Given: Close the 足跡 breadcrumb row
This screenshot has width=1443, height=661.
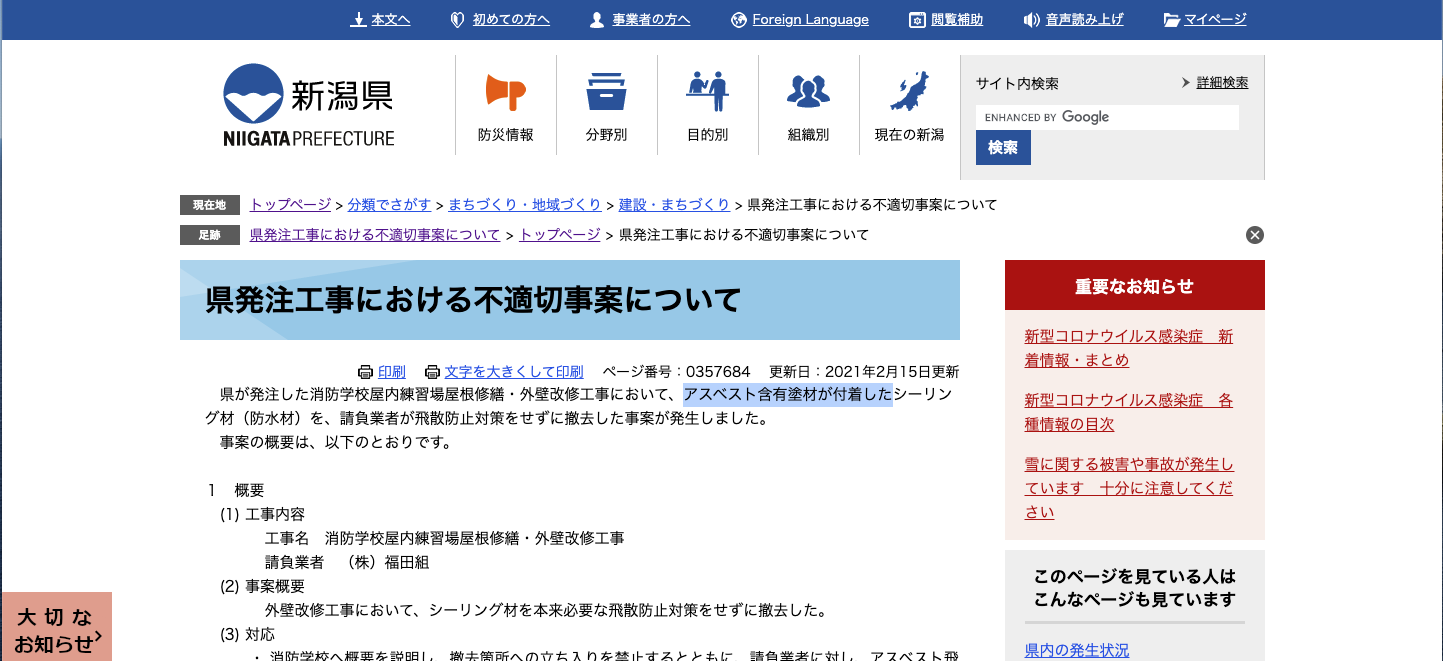Looking at the screenshot, I should coord(1255,235).
